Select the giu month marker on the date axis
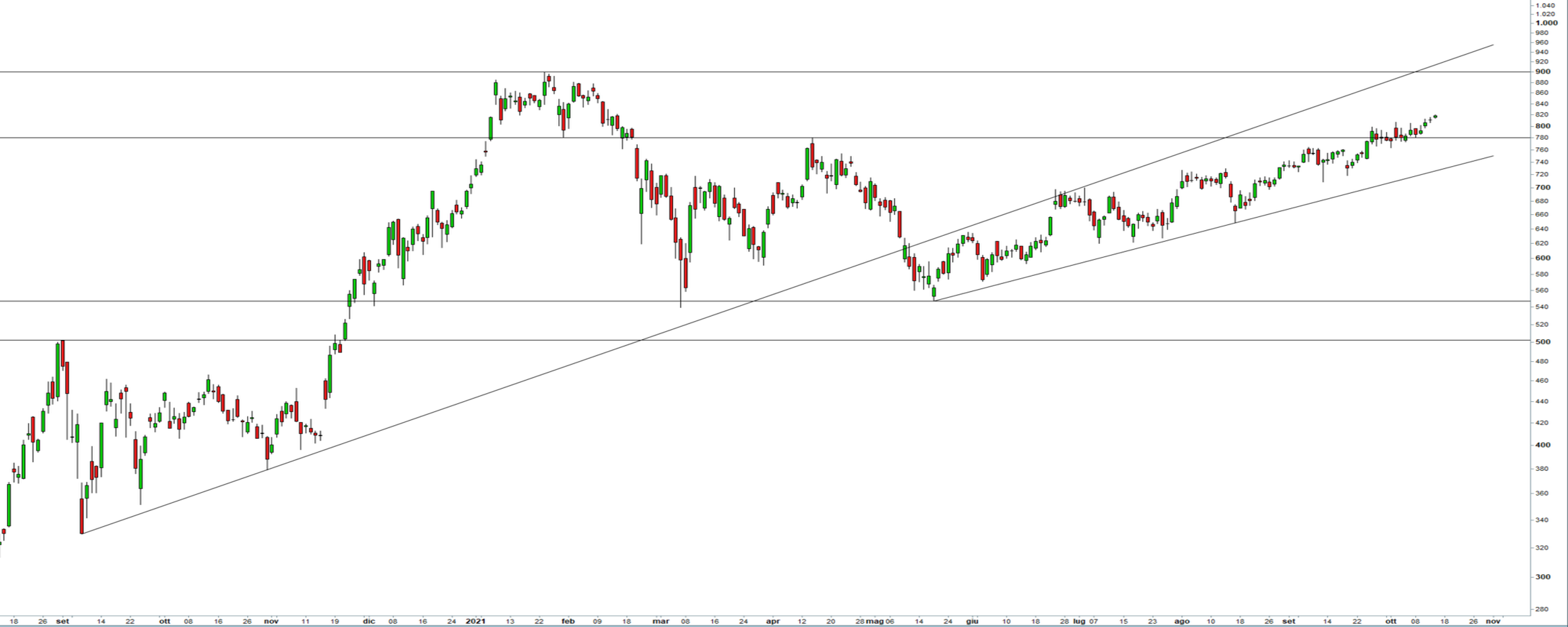Screen dimensions: 1568x627 click(972, 621)
